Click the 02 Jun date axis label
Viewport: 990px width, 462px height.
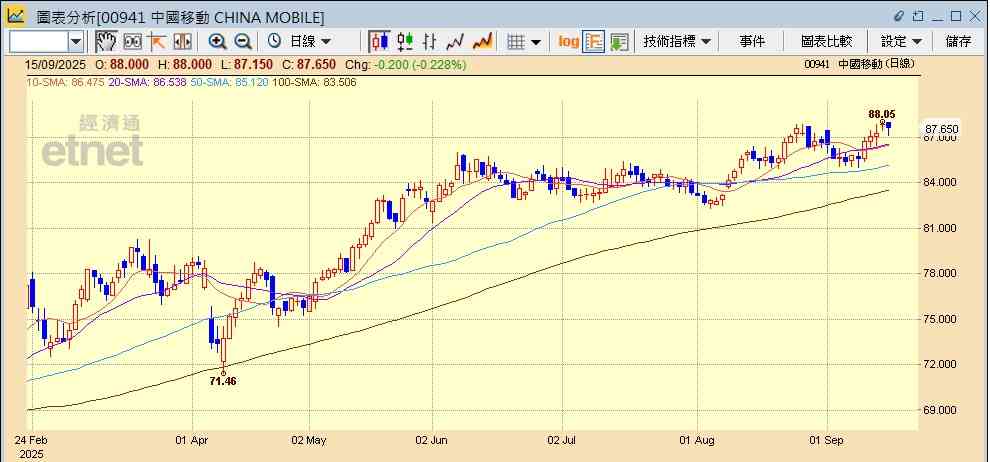pyautogui.click(x=432, y=440)
